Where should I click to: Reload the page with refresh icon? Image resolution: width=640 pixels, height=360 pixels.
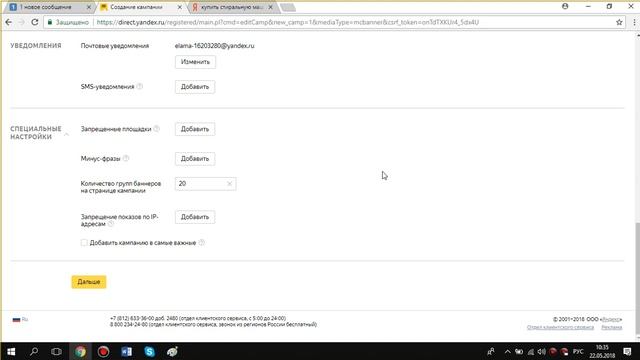click(x=35, y=22)
